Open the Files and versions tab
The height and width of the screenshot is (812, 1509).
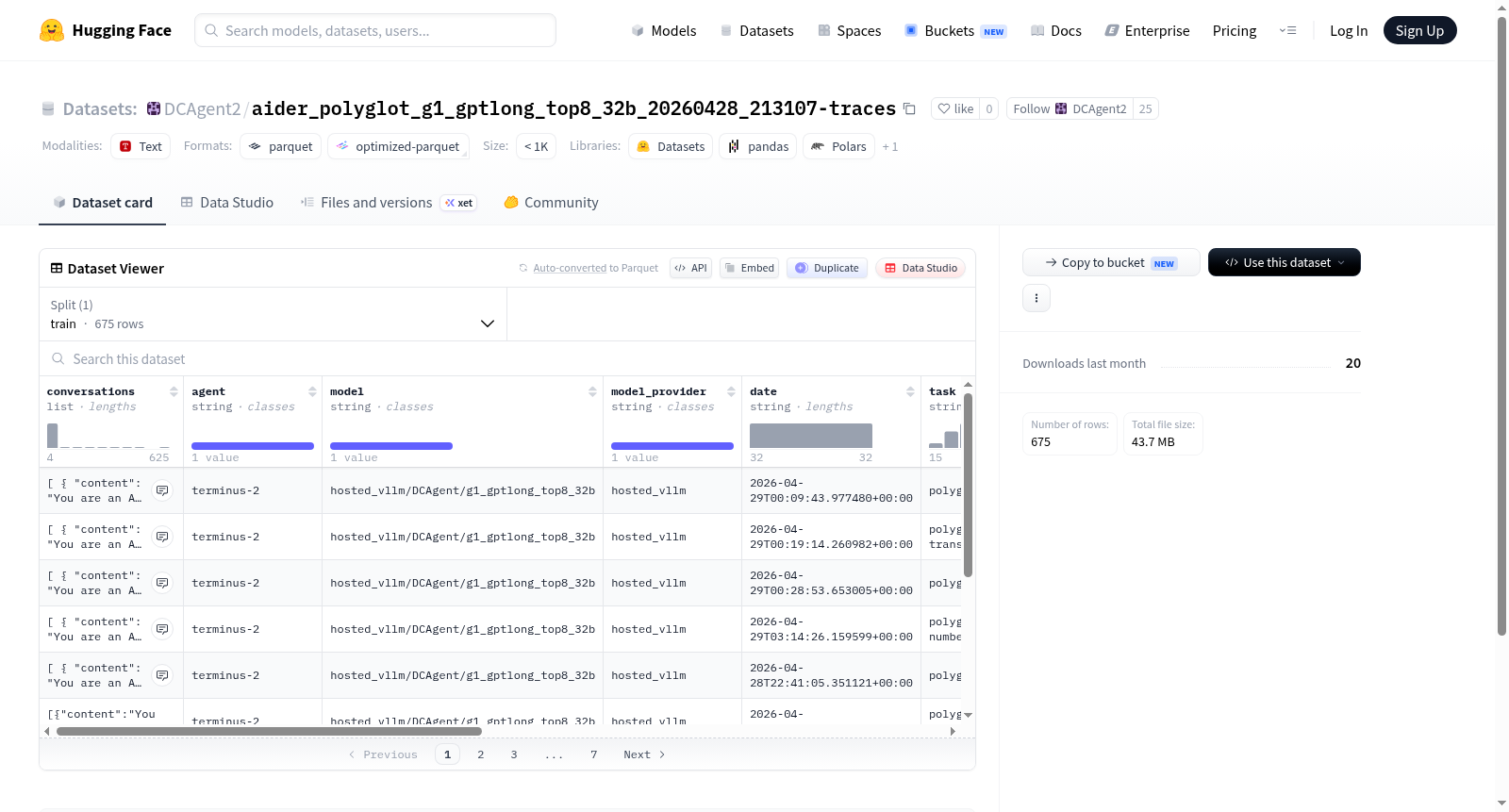pos(389,203)
